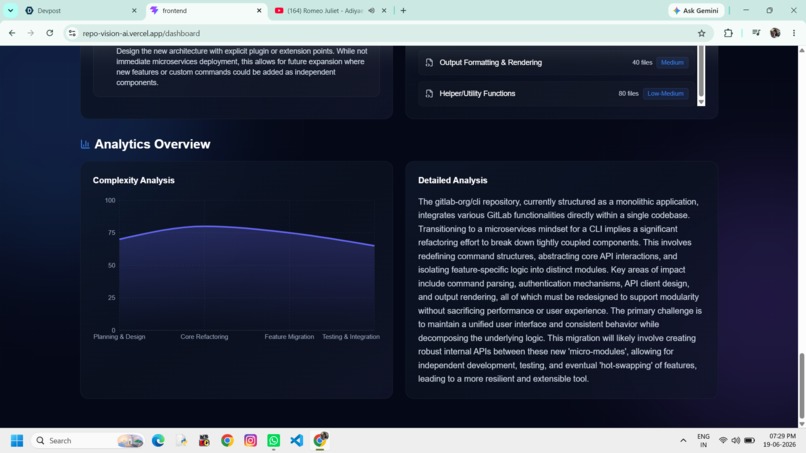Image resolution: width=806 pixels, height=453 pixels.
Task: Launch Microsoft Edge from taskbar
Action: [x=158, y=441]
